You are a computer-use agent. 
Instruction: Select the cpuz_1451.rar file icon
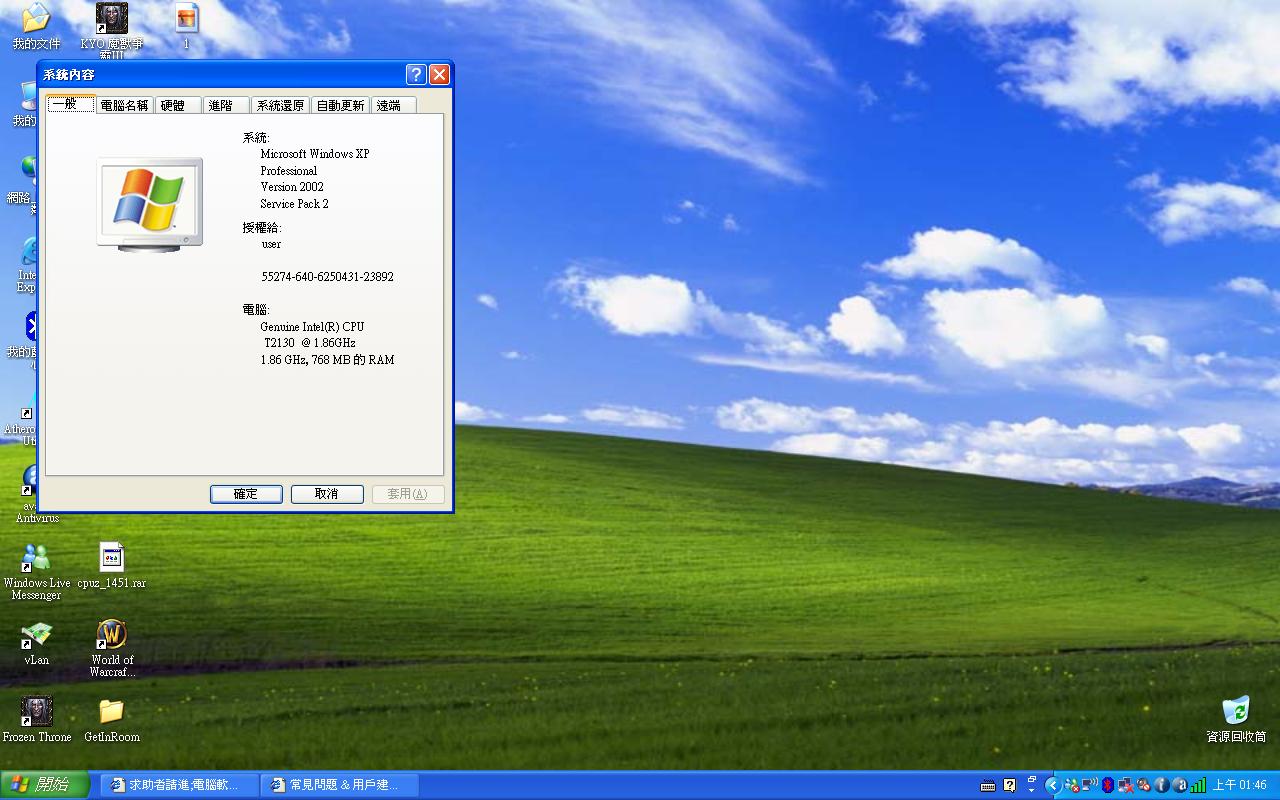click(x=111, y=559)
